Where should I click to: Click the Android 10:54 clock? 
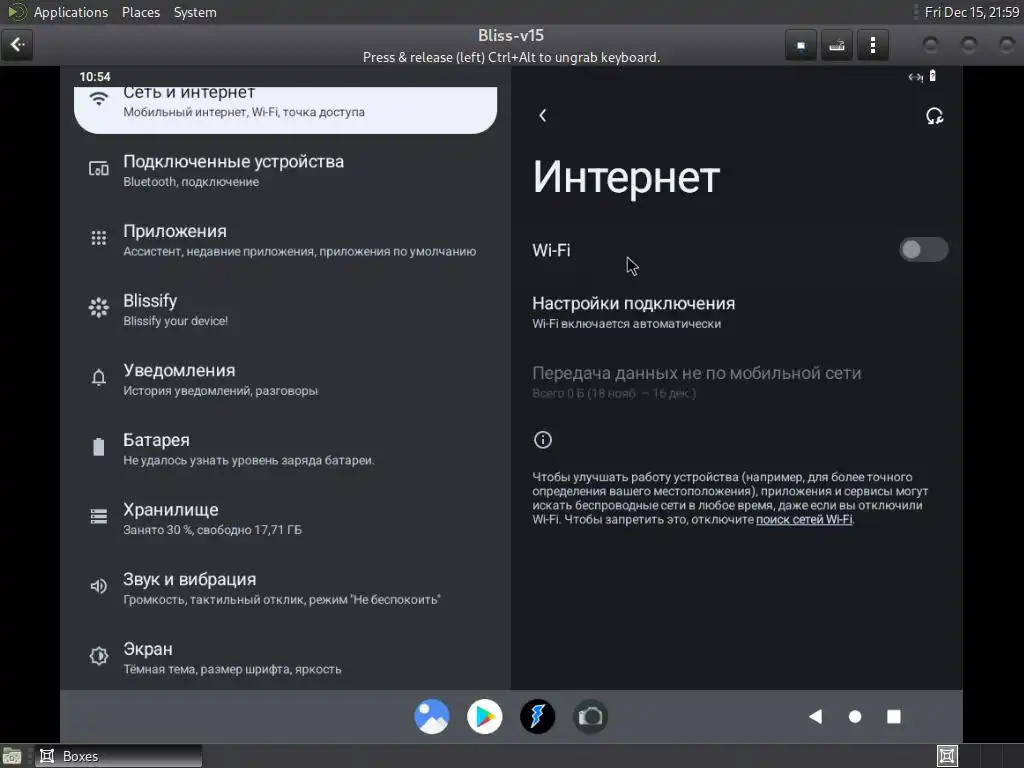pos(95,76)
